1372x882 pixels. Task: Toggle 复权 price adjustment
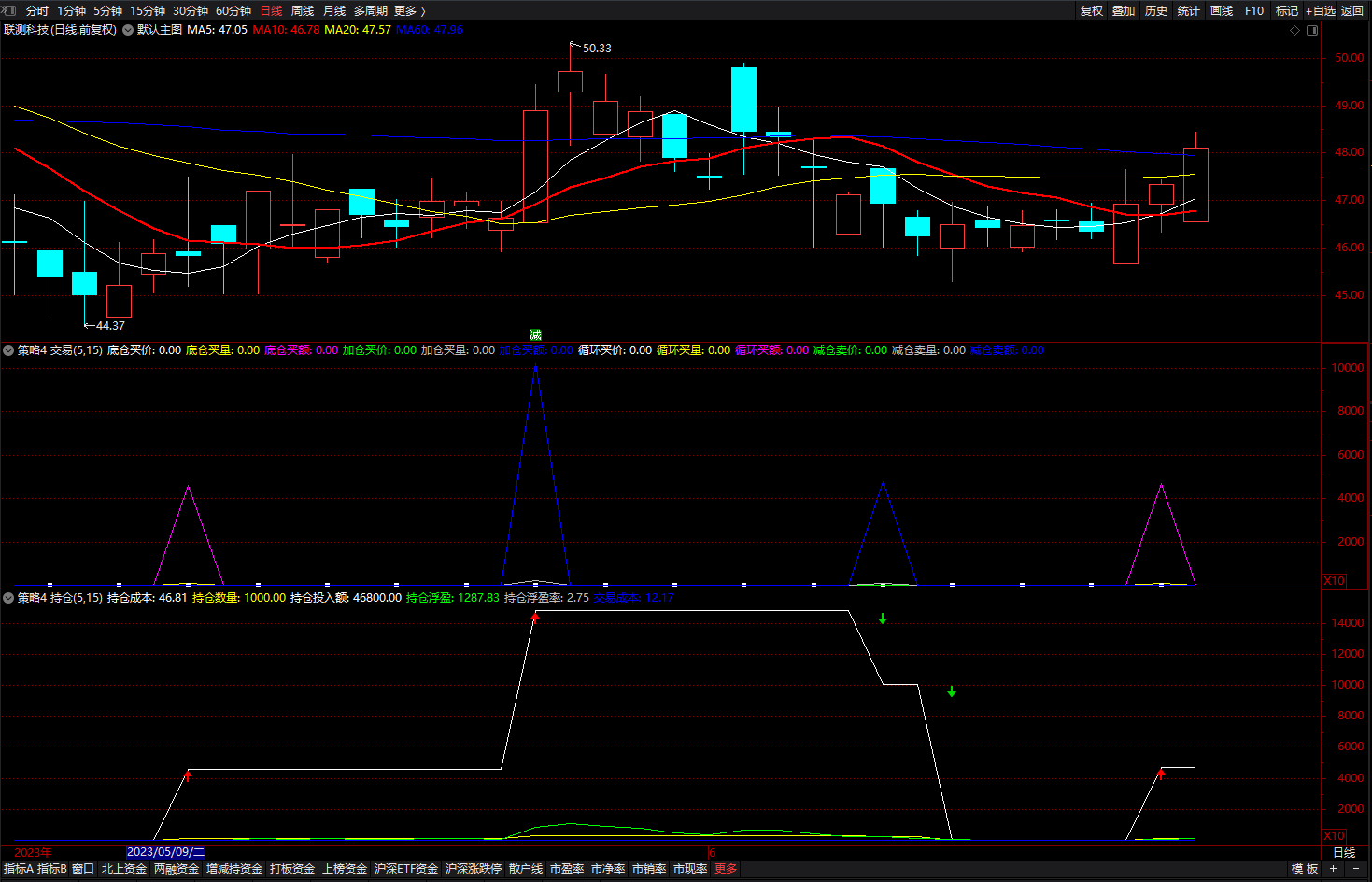(1091, 10)
